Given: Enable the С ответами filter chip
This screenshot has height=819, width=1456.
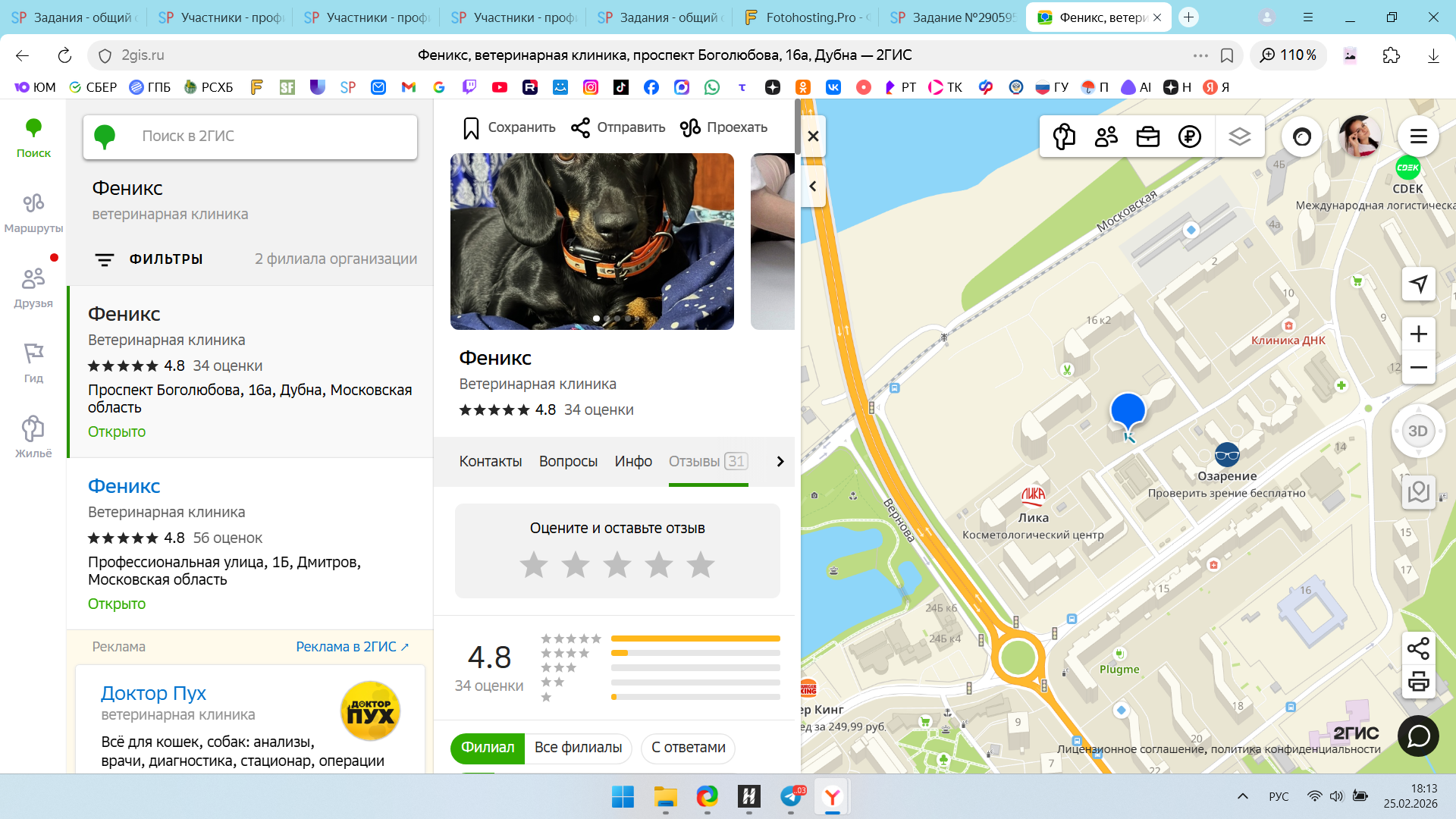Looking at the screenshot, I should [688, 748].
